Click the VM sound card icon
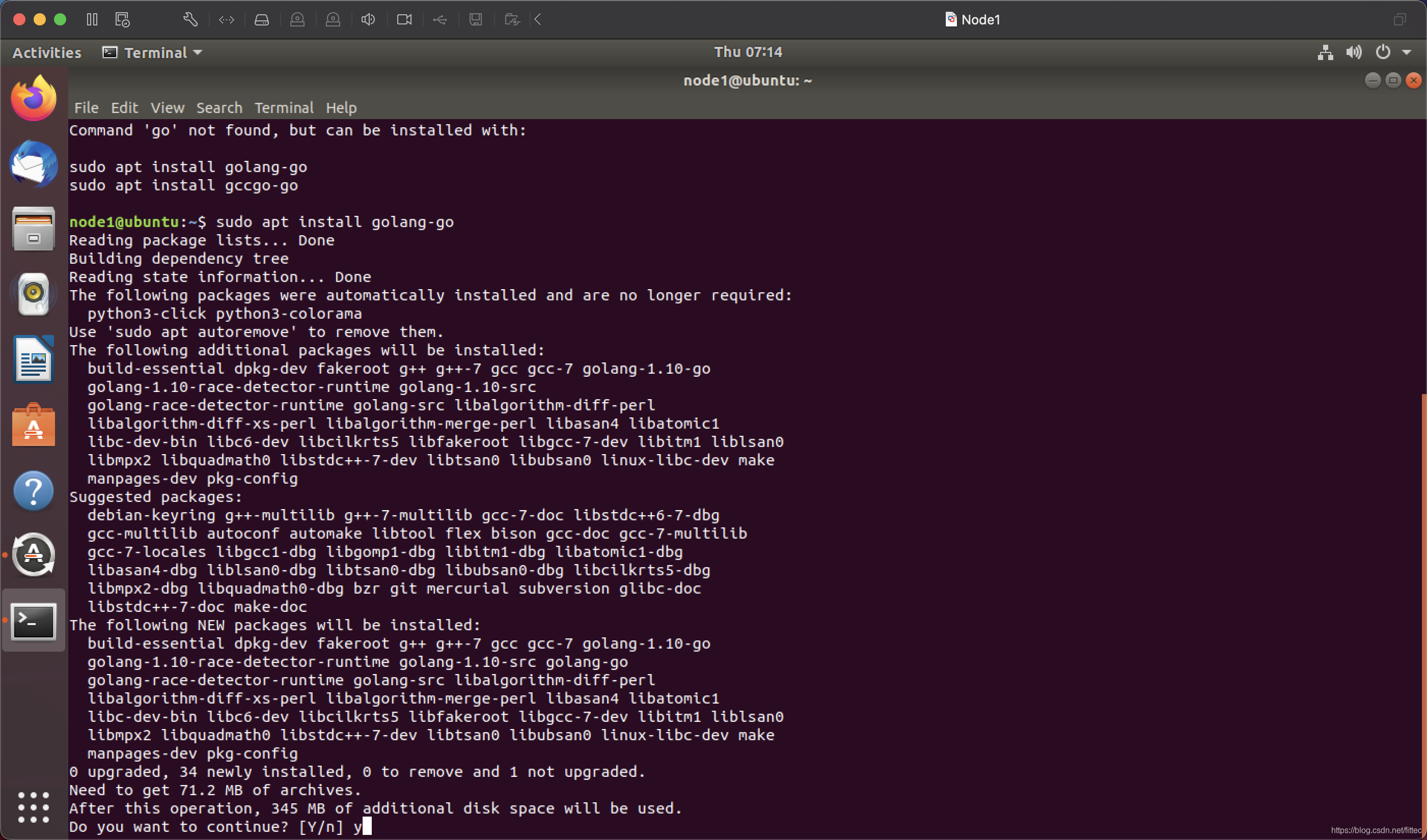 (x=368, y=20)
